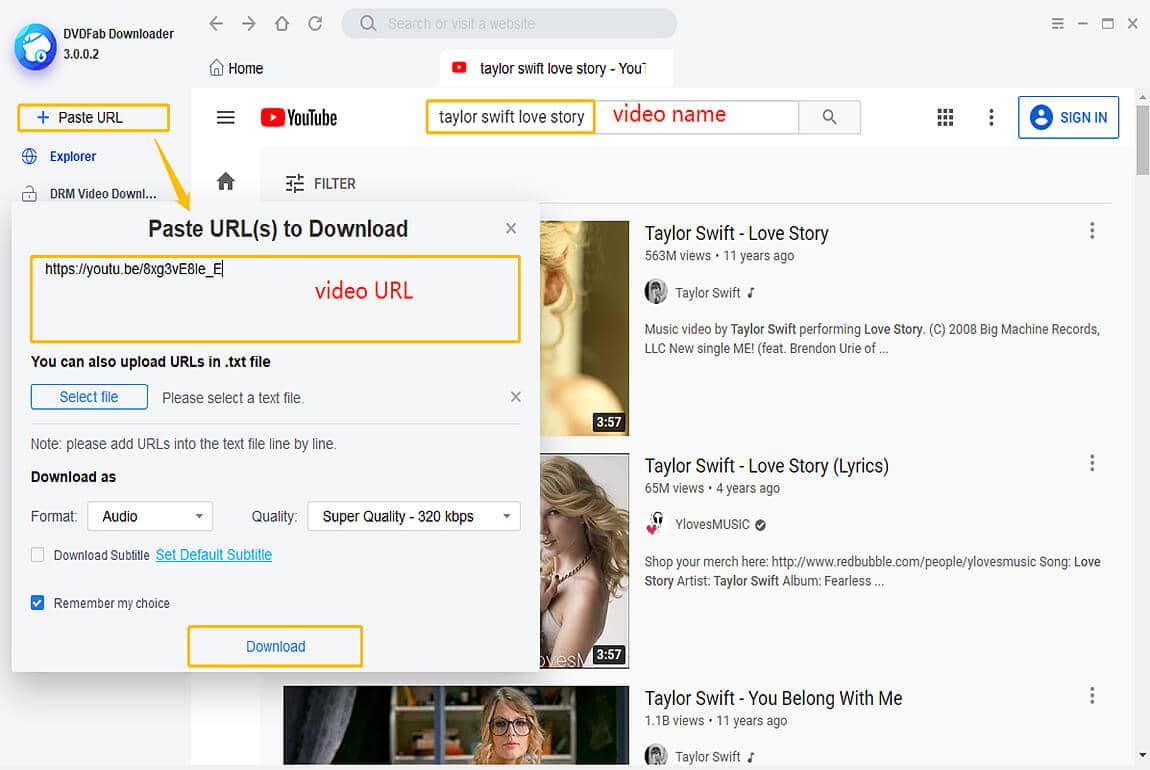Image resolution: width=1150 pixels, height=770 pixels.
Task: Click the Explorer globe icon
Action: click(x=29, y=156)
